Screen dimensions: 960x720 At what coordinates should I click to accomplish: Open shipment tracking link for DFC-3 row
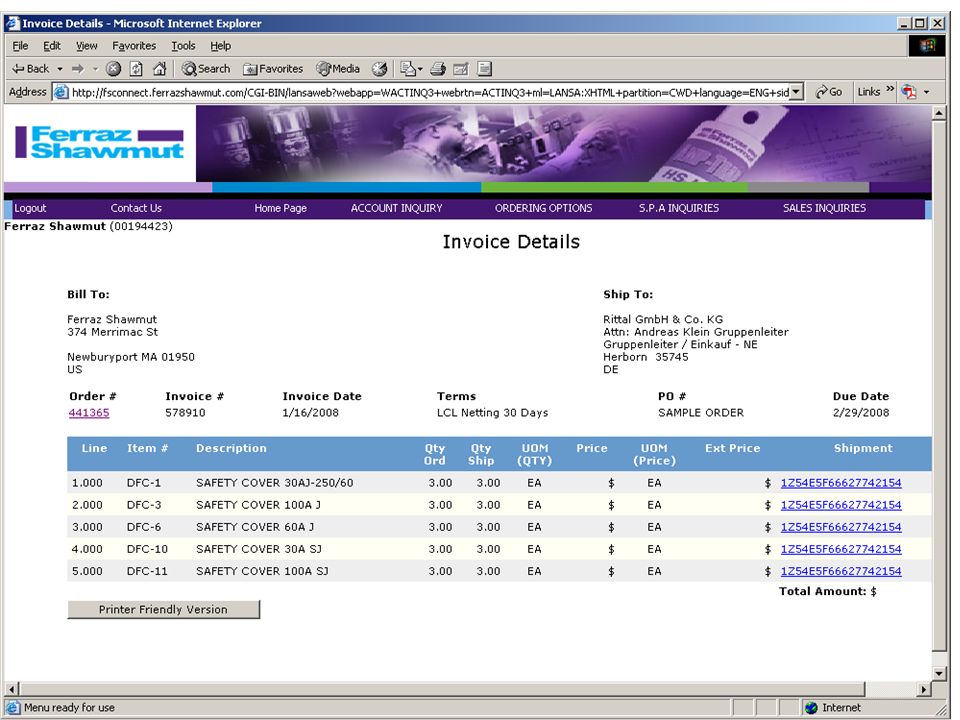(841, 505)
